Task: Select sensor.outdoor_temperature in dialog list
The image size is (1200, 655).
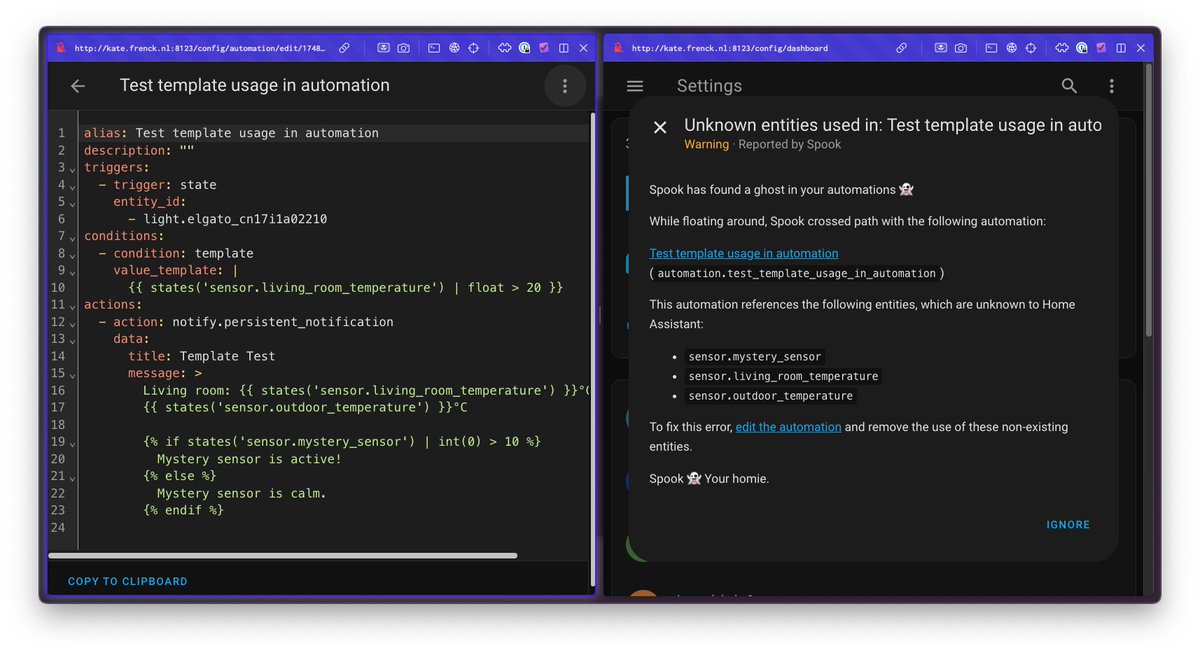Action: pos(771,396)
